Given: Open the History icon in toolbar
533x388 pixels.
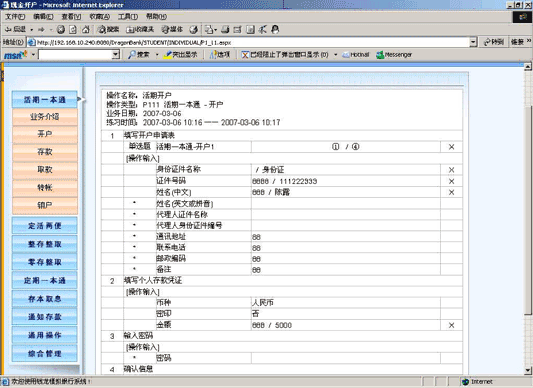Looking at the screenshot, I should (x=194, y=30).
